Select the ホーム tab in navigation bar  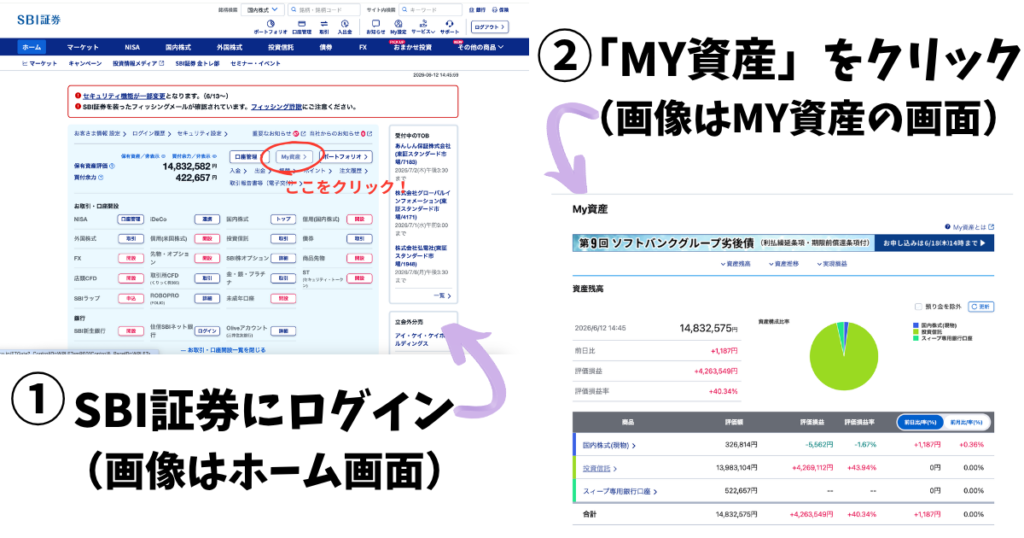coord(31,47)
